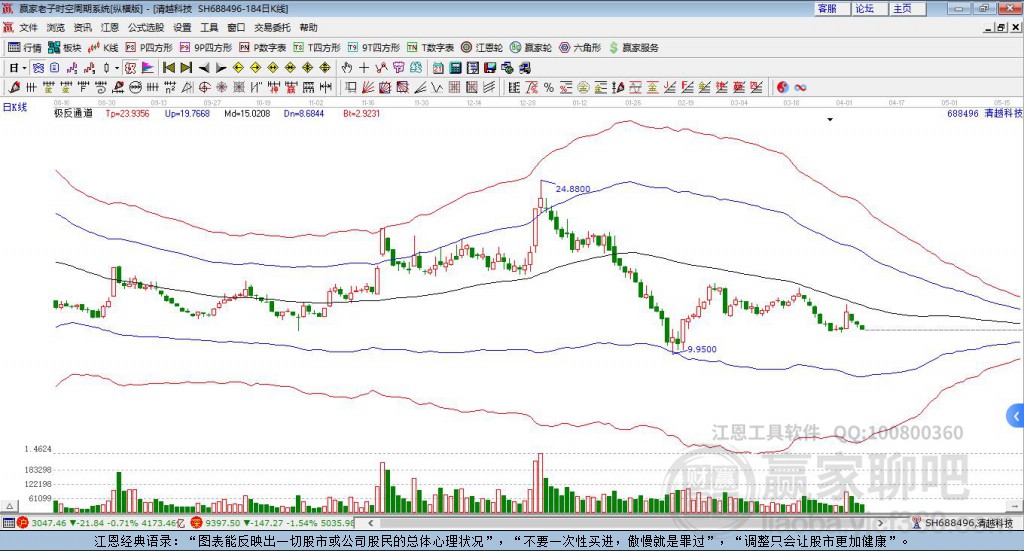Step back with black left arrow
1024x551 pixels.
tap(204, 68)
